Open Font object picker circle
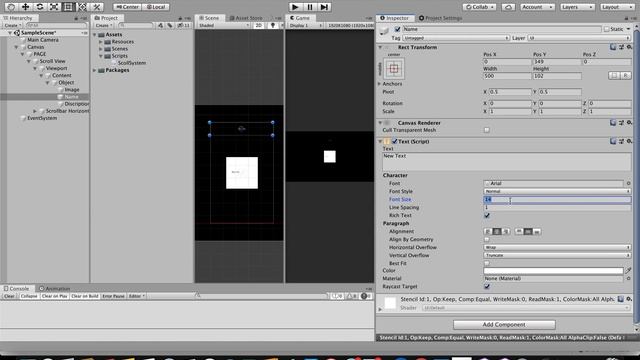The image size is (640, 360). (629, 184)
